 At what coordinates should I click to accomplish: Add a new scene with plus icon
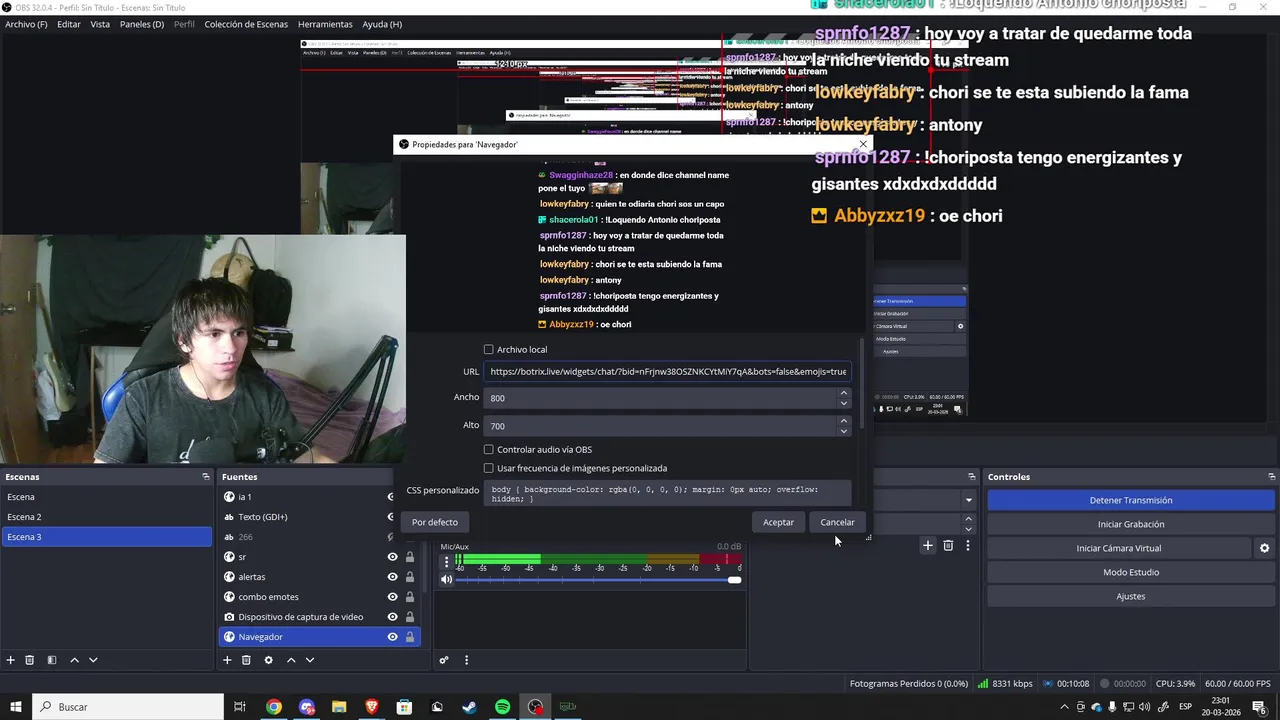pos(11,660)
